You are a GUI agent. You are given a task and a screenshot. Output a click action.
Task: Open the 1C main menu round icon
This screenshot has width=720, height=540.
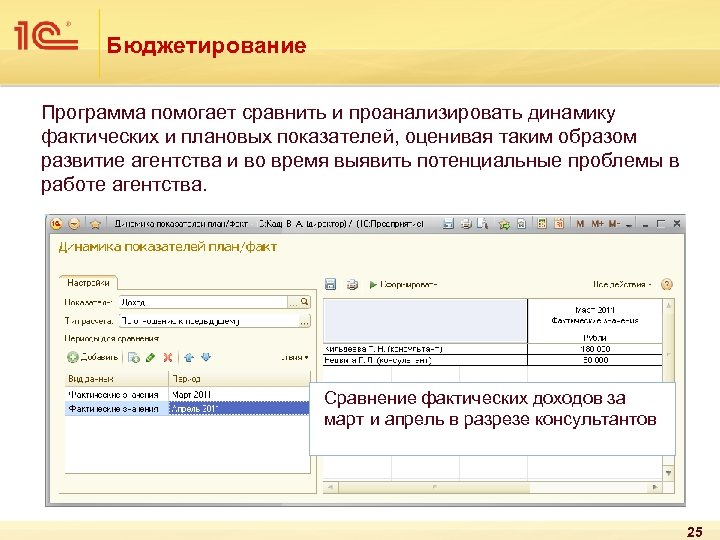56,224
